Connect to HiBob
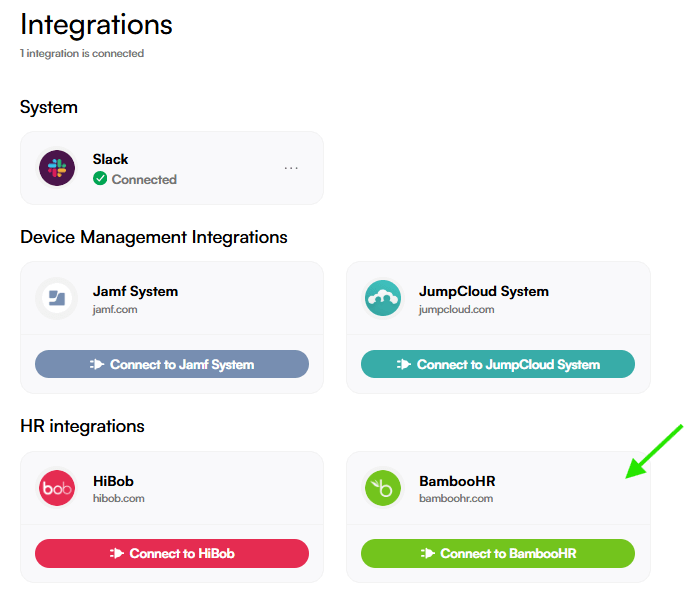The height and width of the screenshot is (607, 684). [x=172, y=553]
